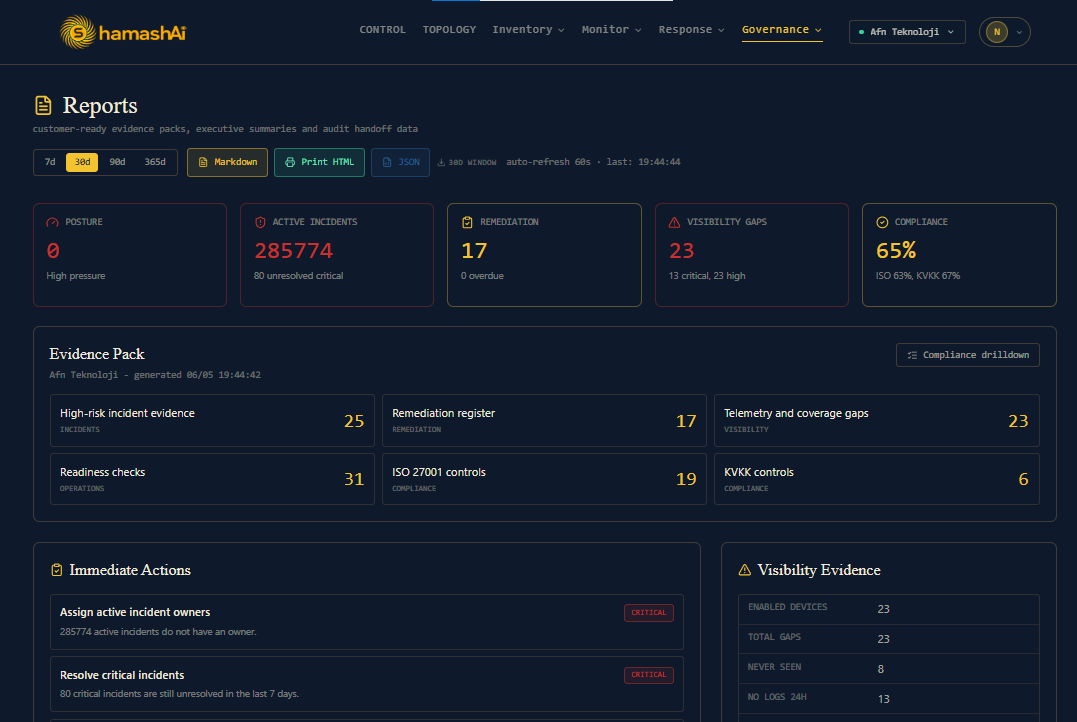Open the Visibility Gaps 23 card
Viewport: 1077px width, 722px height.
[751, 255]
